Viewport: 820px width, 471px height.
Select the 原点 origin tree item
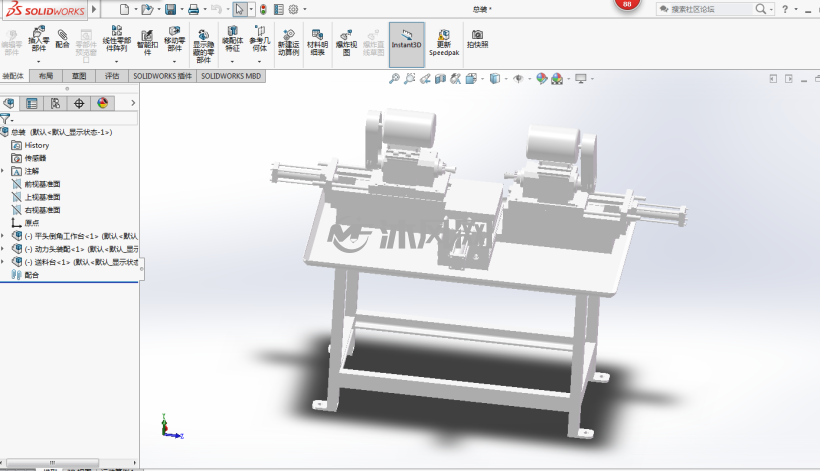[25, 223]
